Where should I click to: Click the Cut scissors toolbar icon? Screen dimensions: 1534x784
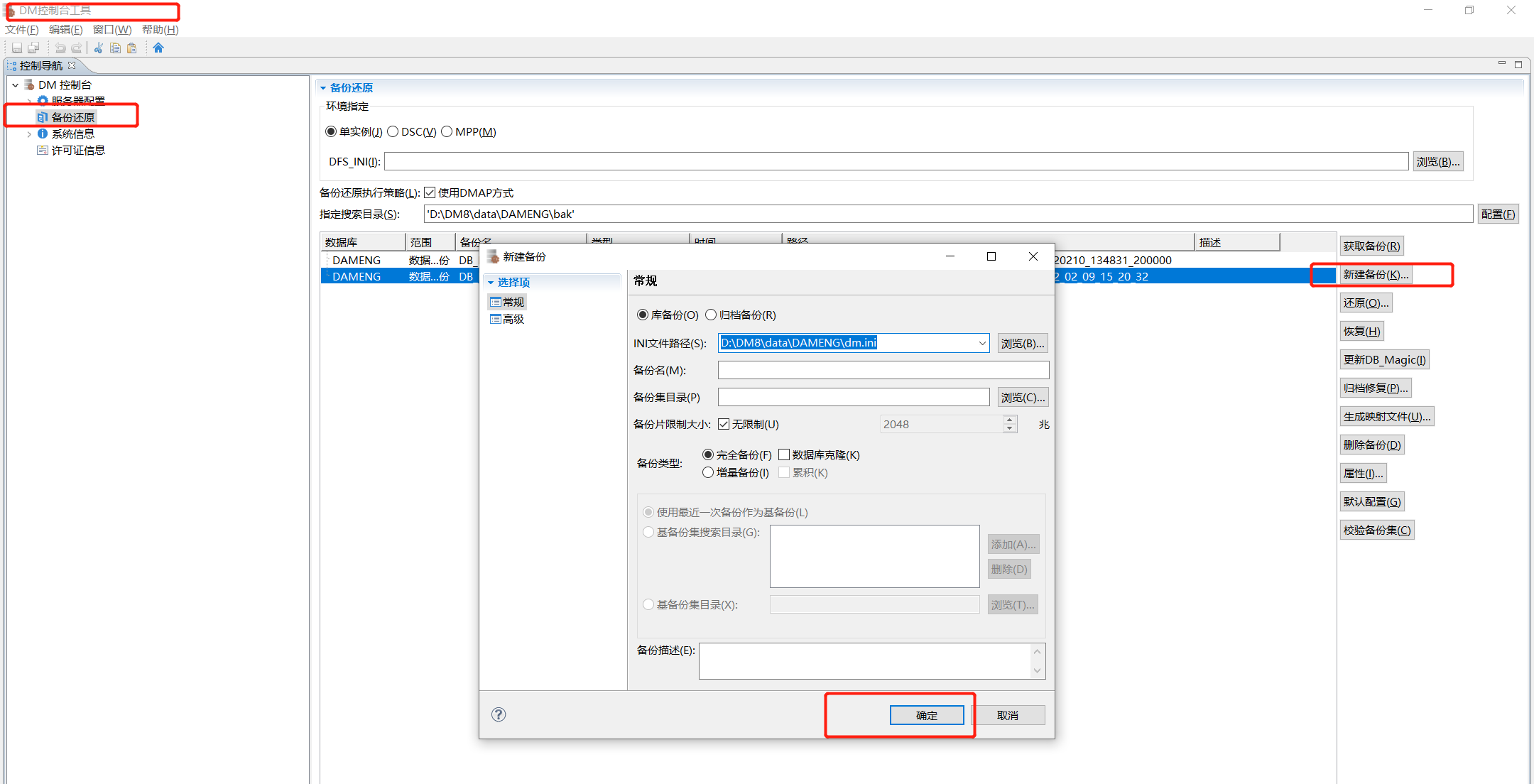coord(99,48)
